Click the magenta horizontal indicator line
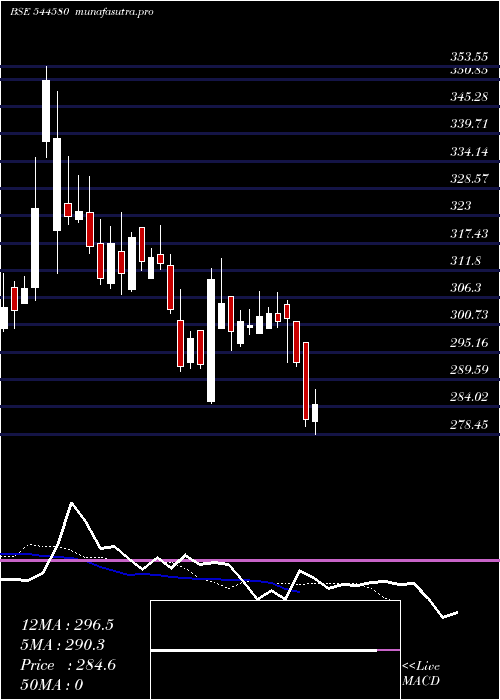 click(250, 560)
